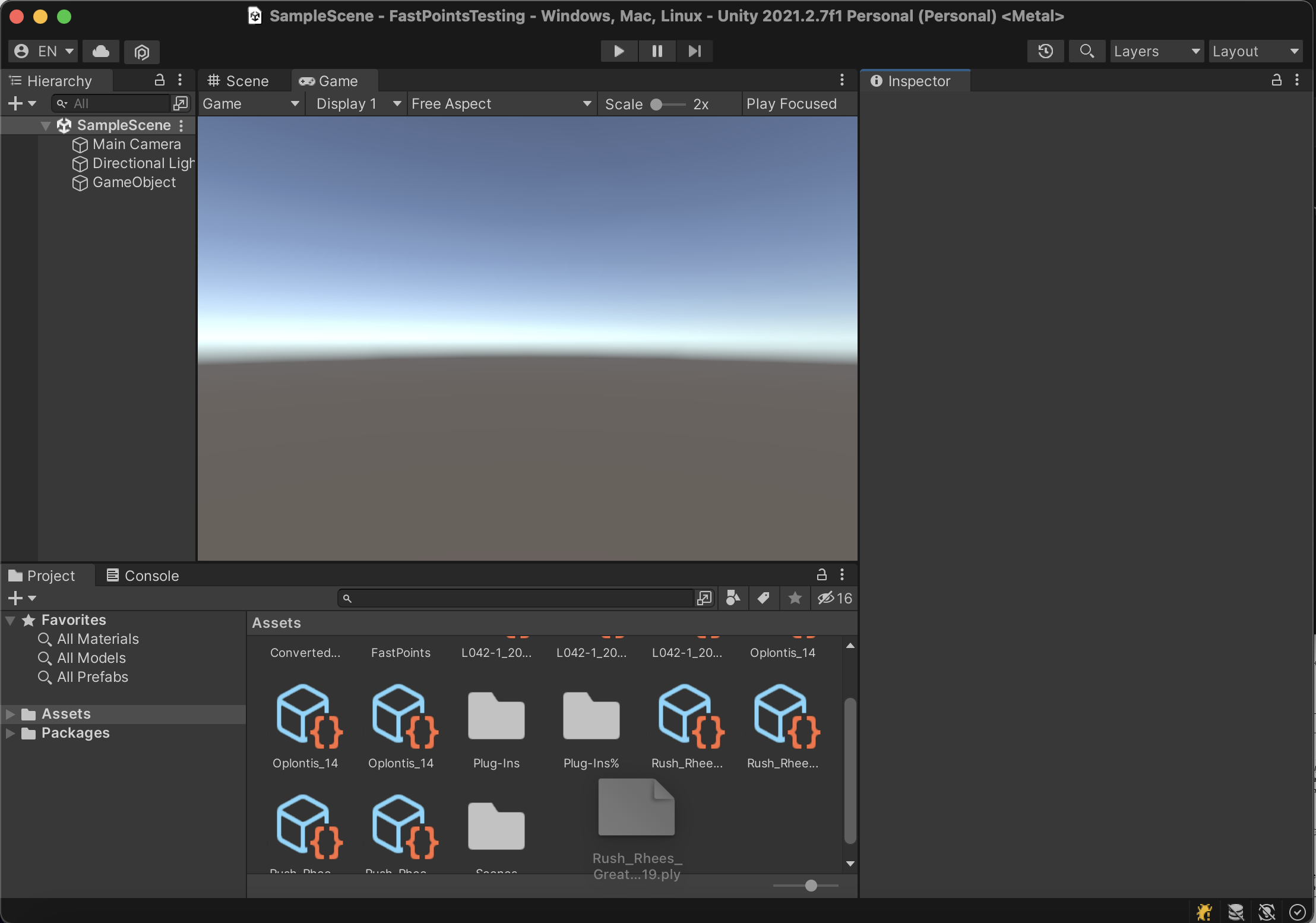Click the bug debug mode status icon
1316x923 pixels.
[1204, 912]
